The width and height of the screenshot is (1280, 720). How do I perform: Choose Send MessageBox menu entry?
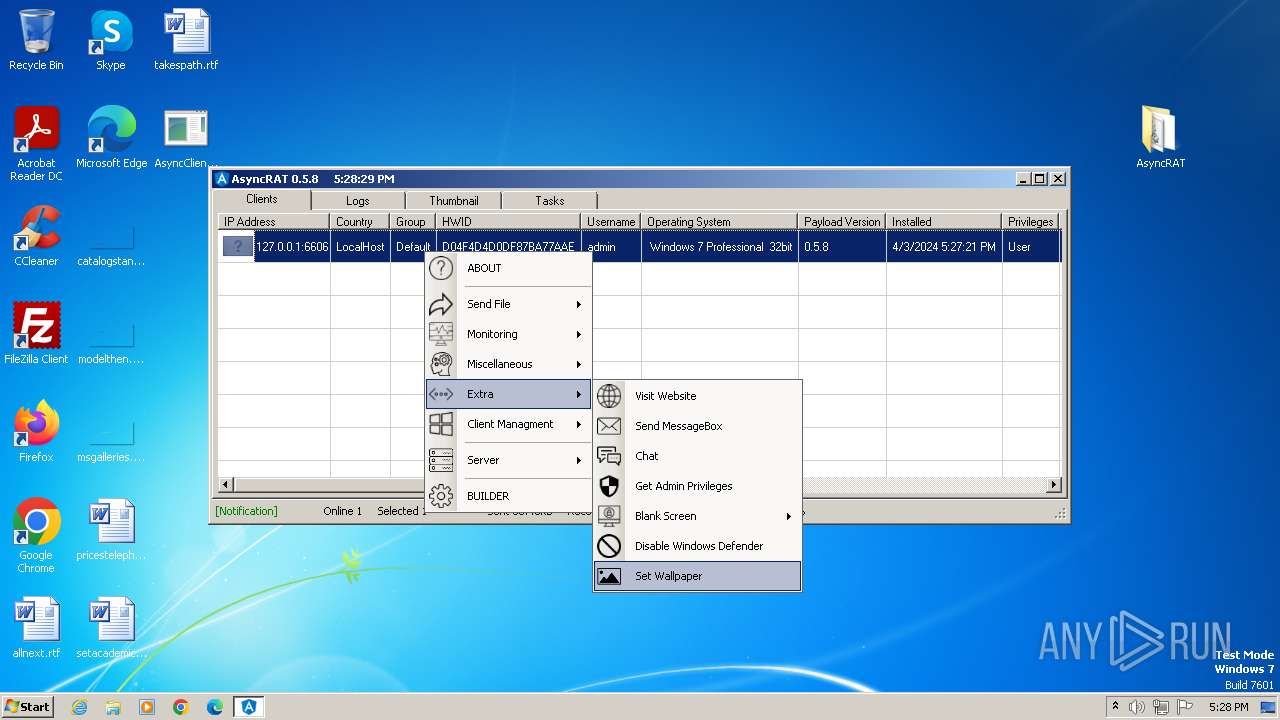pos(698,426)
